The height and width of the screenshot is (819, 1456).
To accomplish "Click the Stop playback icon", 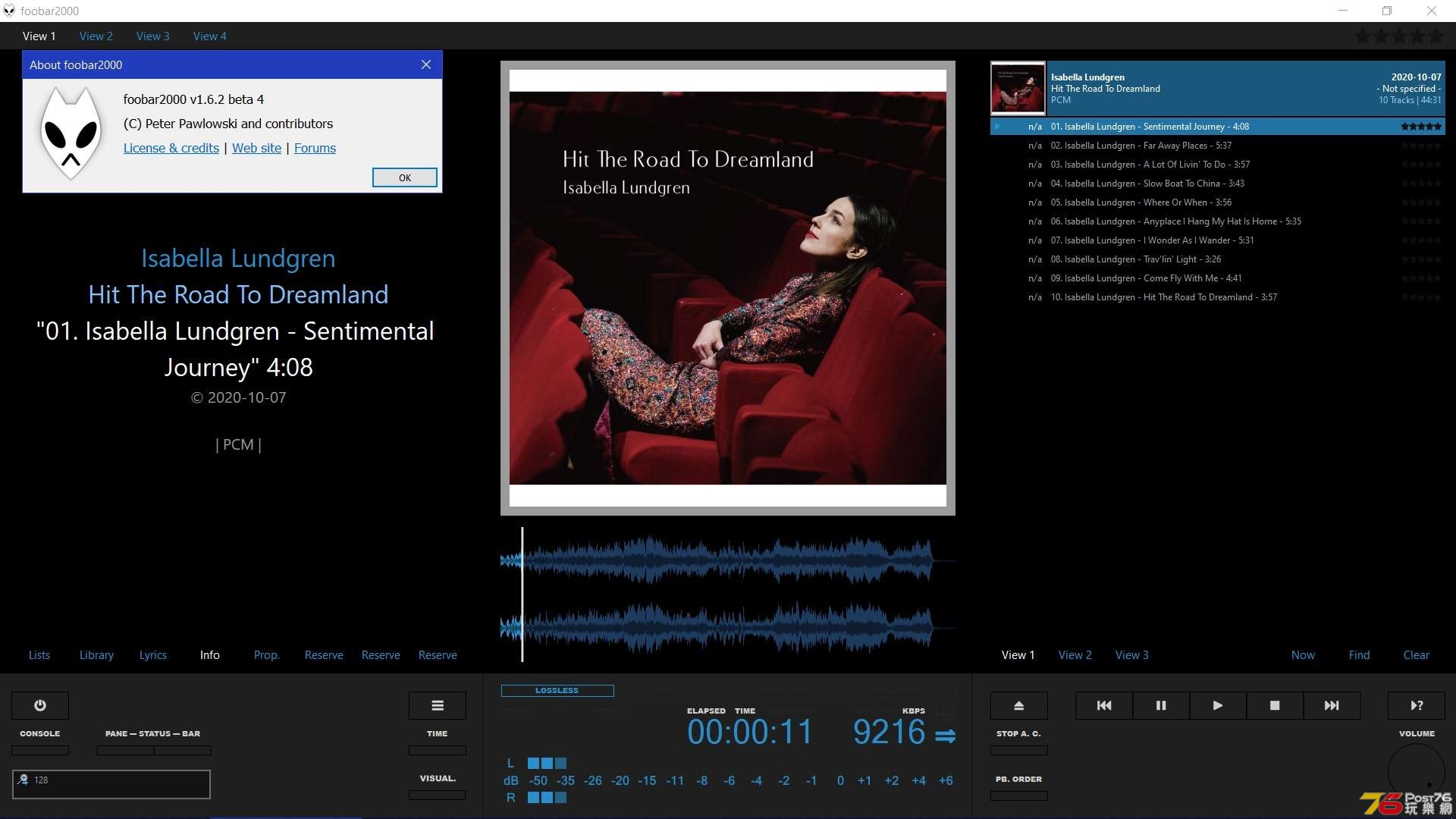I will (1274, 705).
